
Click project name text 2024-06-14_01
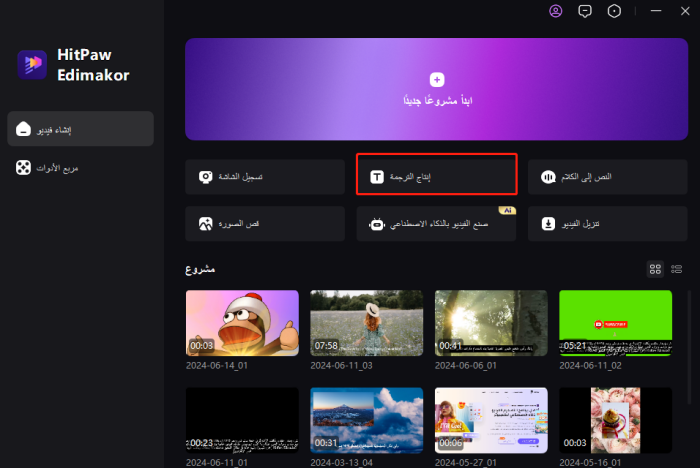[x=217, y=365]
